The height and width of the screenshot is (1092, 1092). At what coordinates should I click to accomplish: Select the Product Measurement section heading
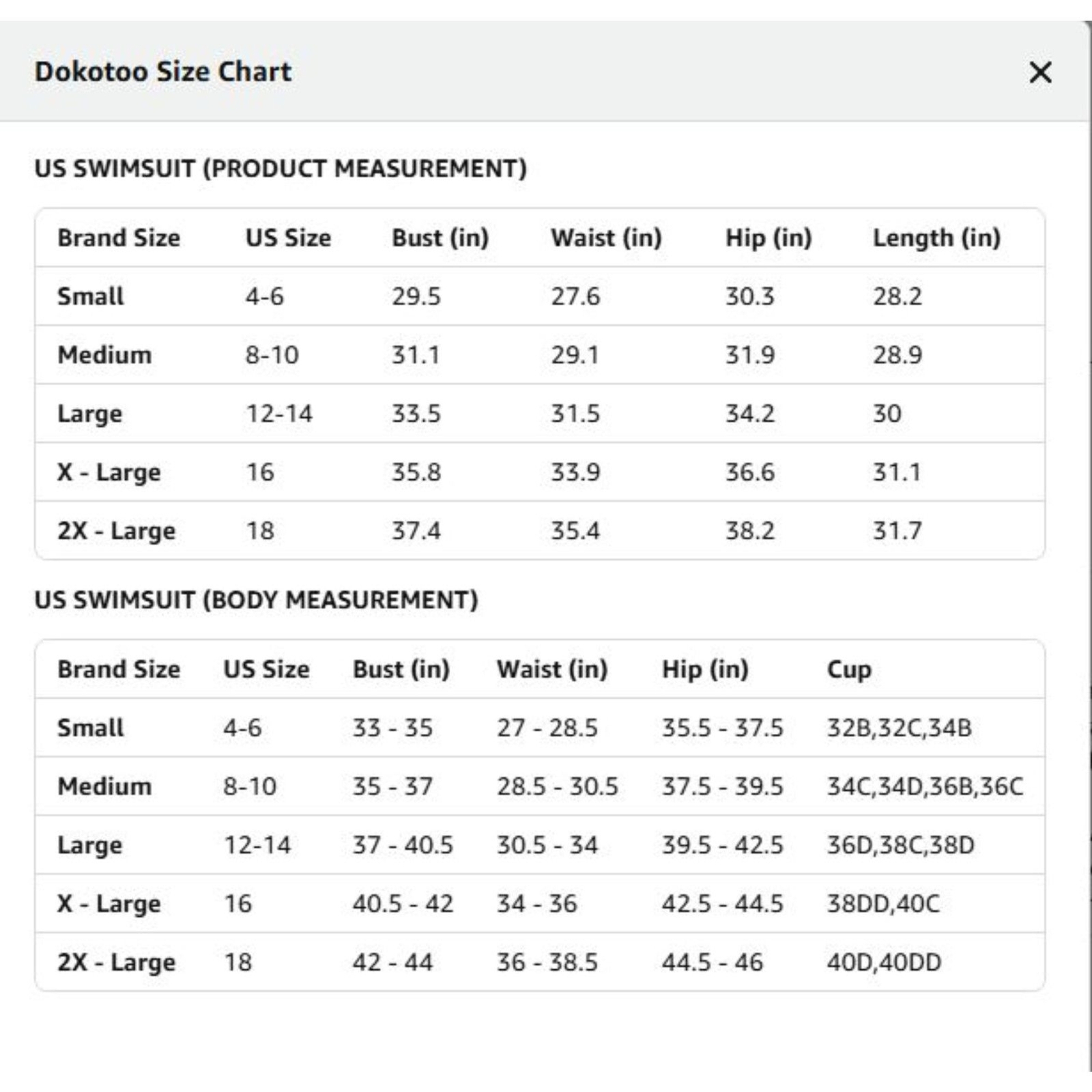pos(281,169)
